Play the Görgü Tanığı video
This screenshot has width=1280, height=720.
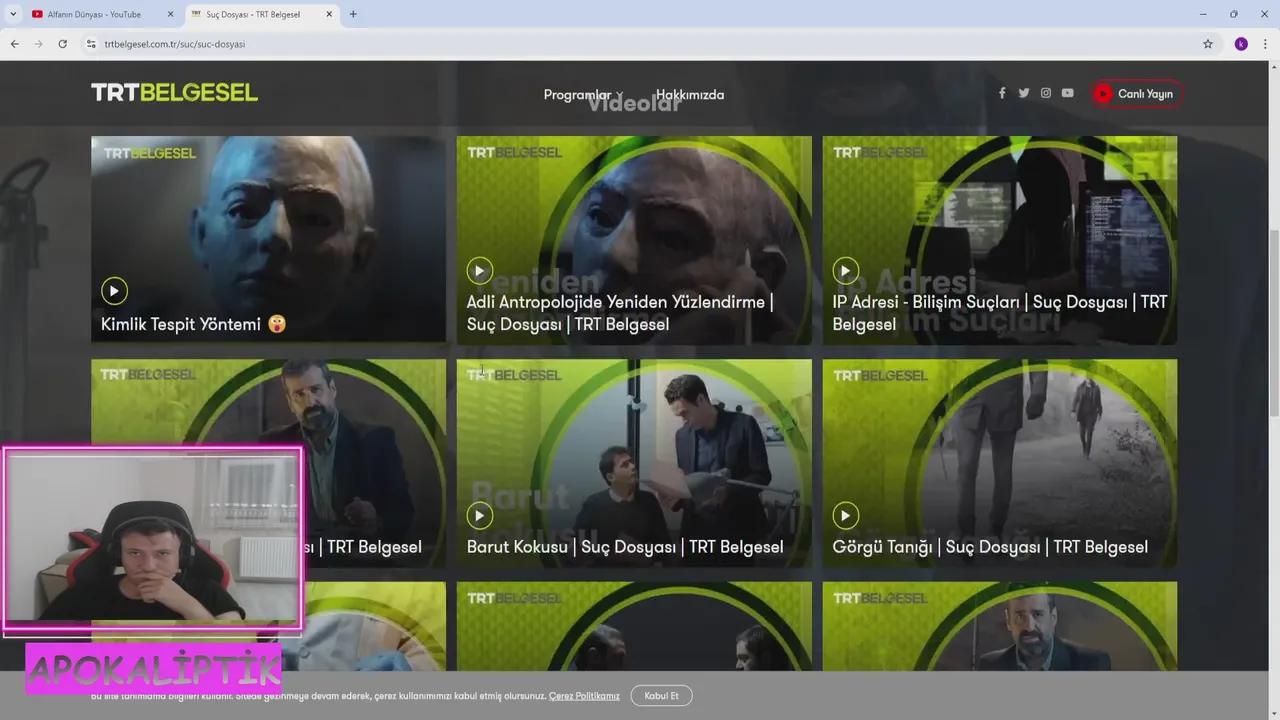(846, 515)
